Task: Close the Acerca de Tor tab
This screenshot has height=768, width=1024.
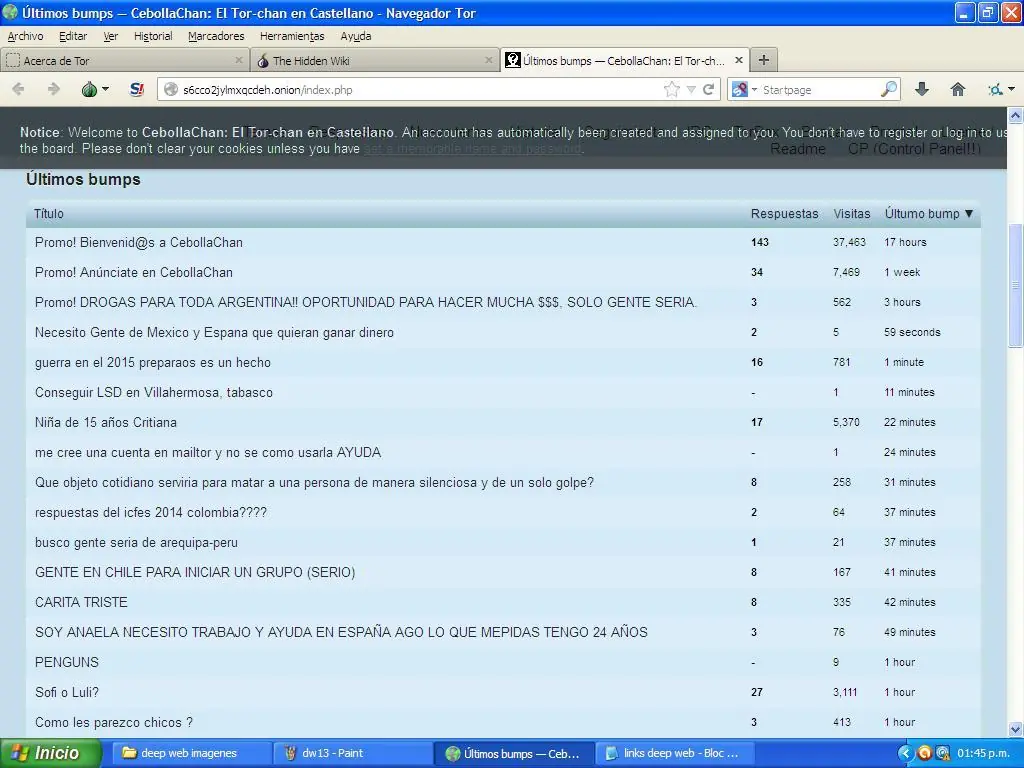Action: 239,60
